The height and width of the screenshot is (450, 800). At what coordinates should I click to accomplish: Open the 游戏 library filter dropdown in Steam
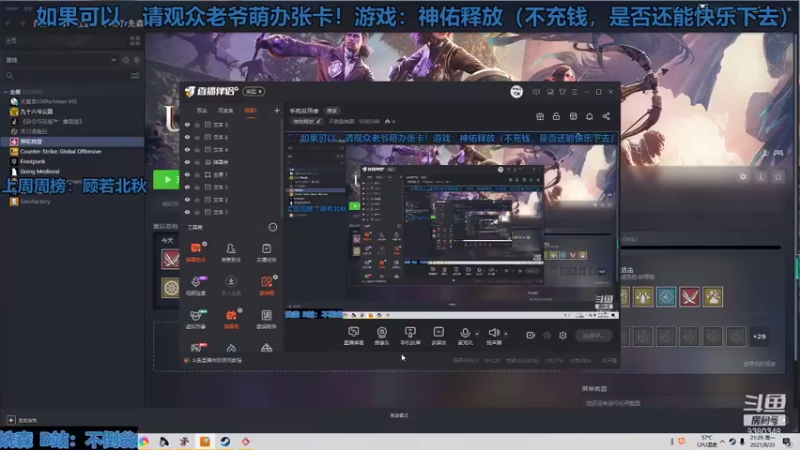click(x=61, y=60)
